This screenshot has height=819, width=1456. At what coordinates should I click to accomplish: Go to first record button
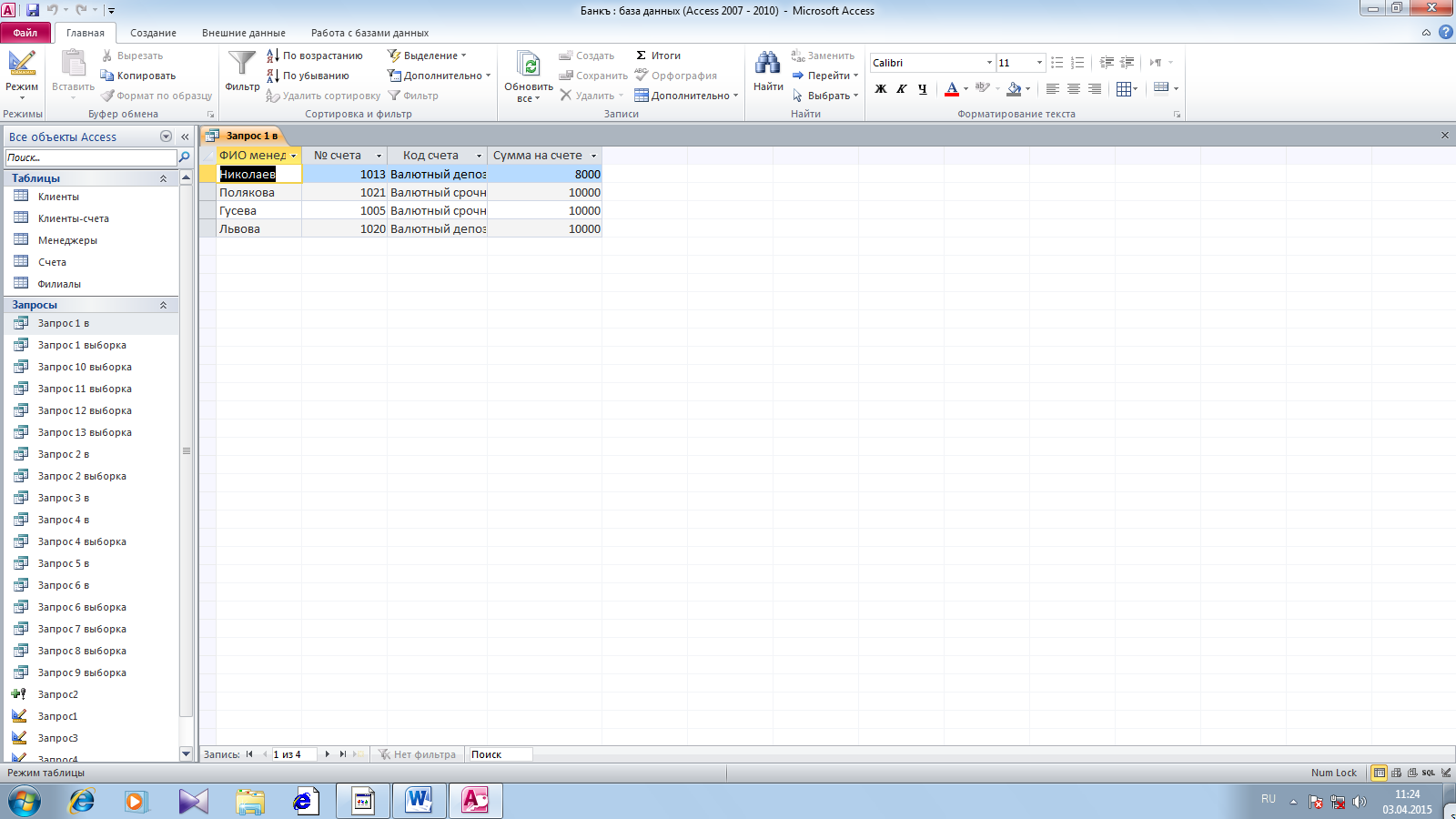coord(249,754)
